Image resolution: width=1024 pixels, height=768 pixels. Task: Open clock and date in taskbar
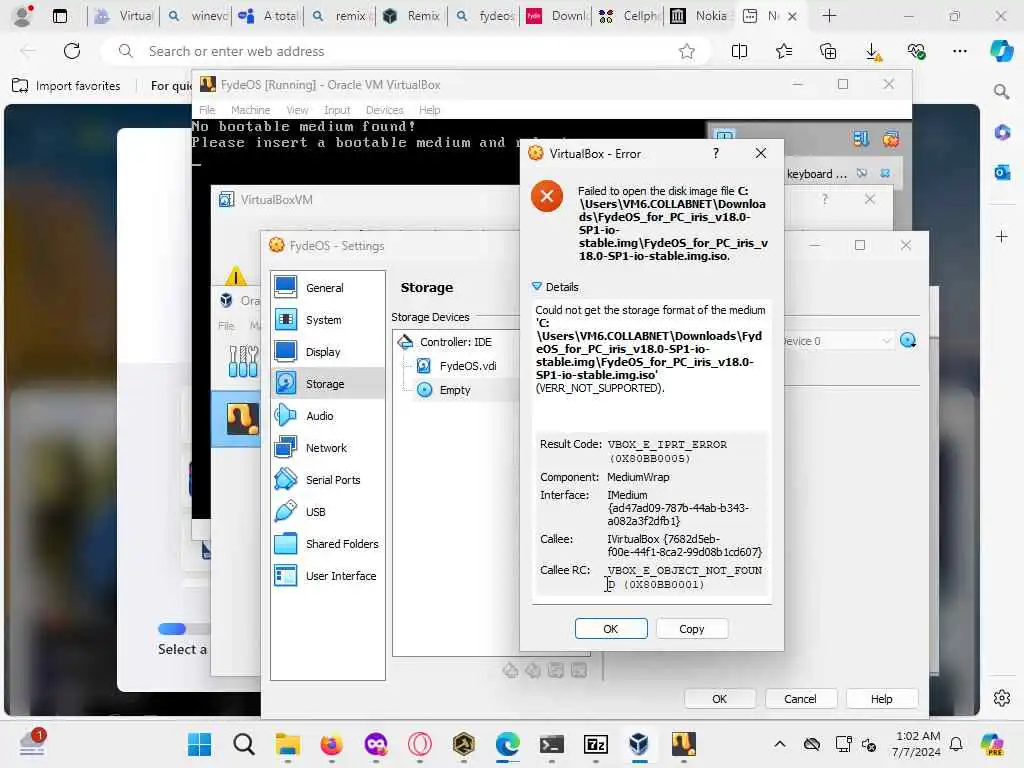917,744
